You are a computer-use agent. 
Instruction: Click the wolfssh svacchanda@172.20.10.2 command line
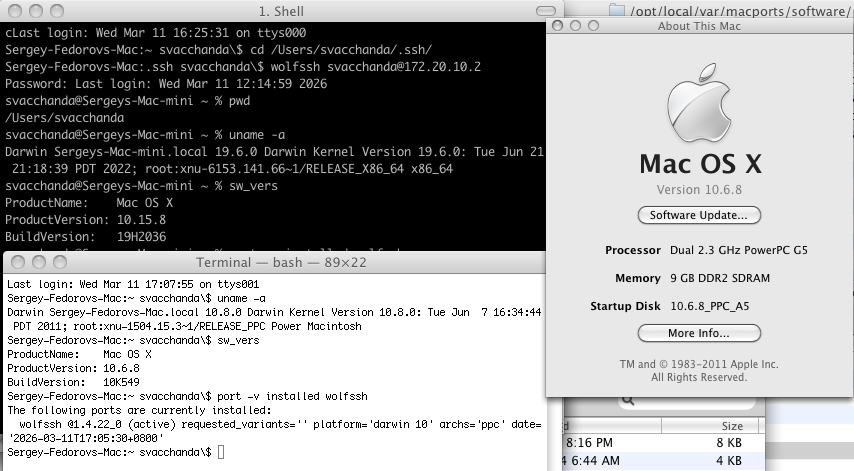(243, 67)
